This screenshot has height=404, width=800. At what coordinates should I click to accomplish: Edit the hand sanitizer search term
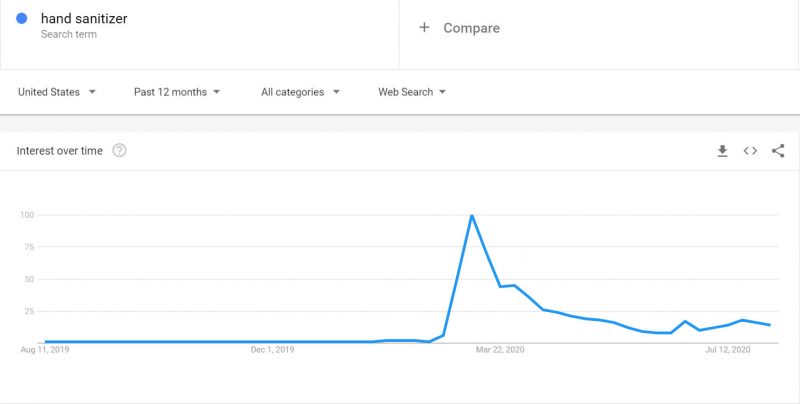point(84,18)
